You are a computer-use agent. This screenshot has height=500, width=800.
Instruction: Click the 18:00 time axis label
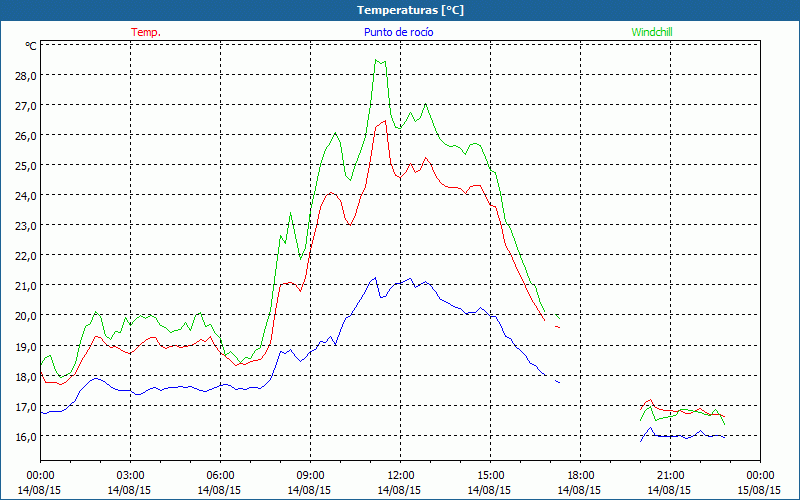(x=581, y=476)
